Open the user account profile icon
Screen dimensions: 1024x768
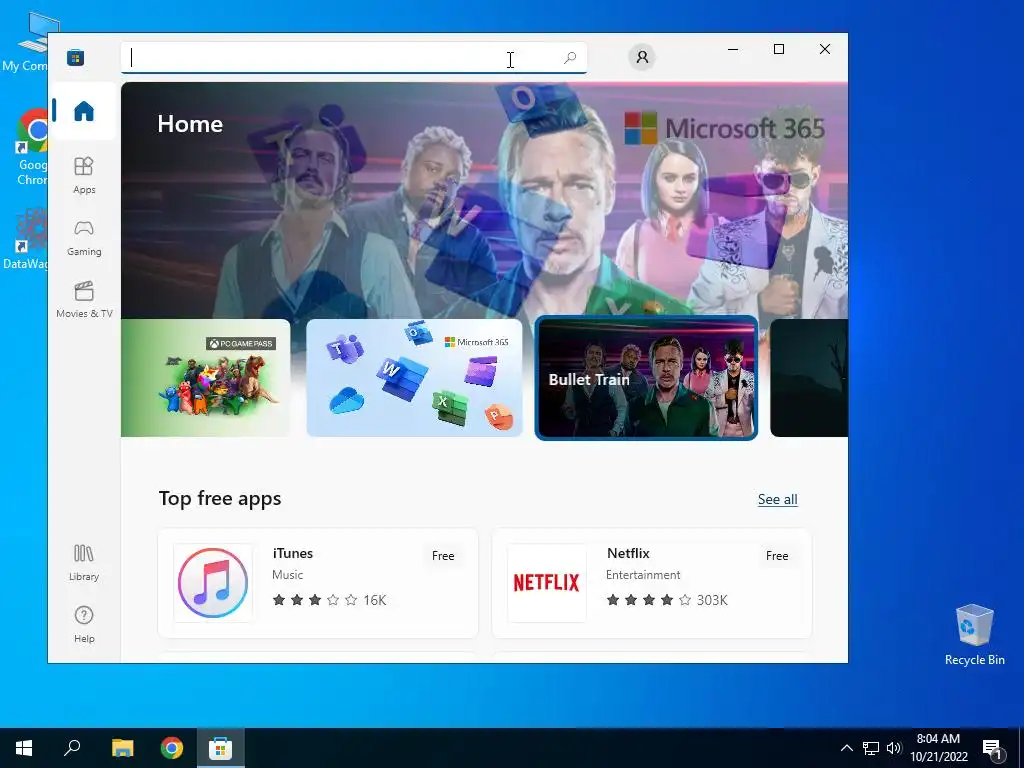[x=642, y=57]
